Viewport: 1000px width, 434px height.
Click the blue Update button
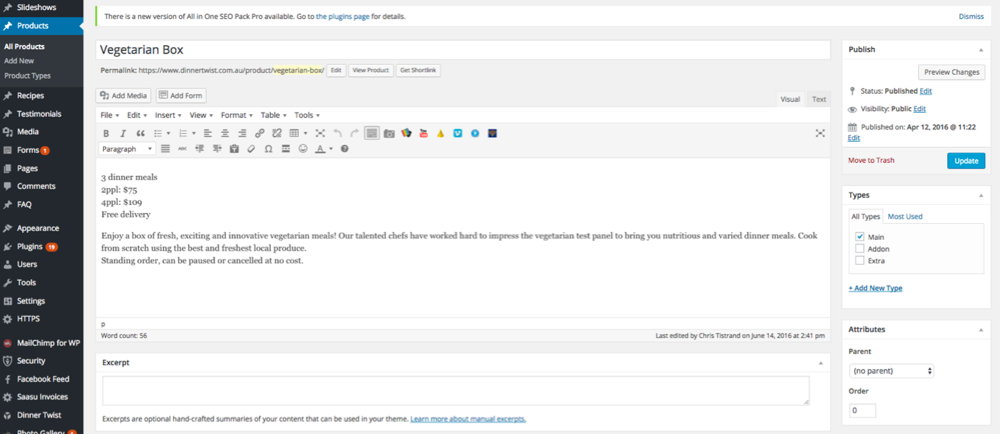tap(965, 161)
